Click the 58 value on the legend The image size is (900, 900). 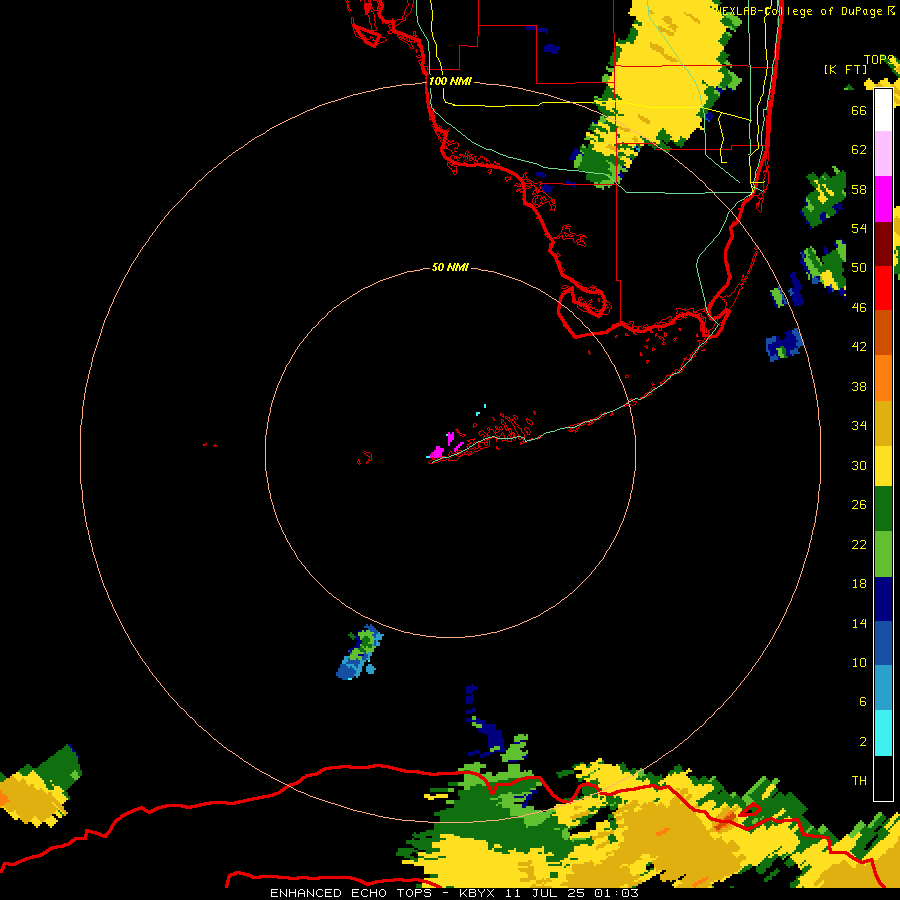point(859,189)
